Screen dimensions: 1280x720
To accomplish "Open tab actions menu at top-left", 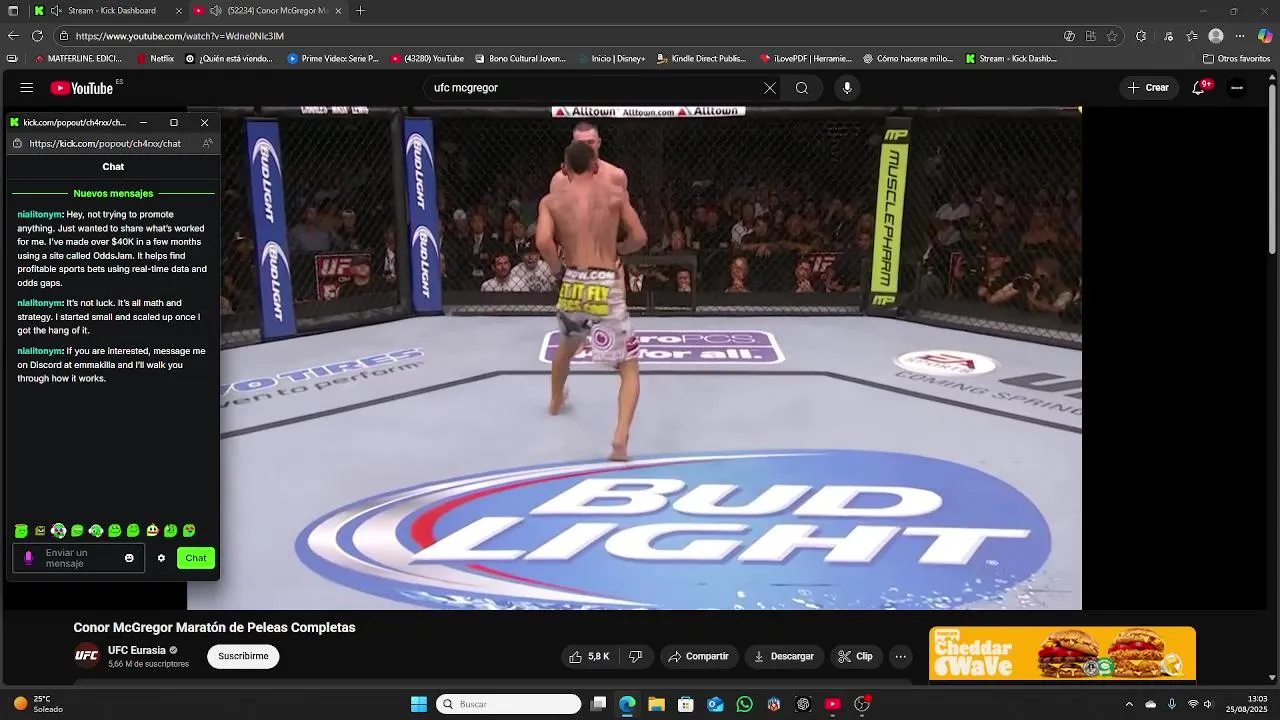I will point(13,11).
